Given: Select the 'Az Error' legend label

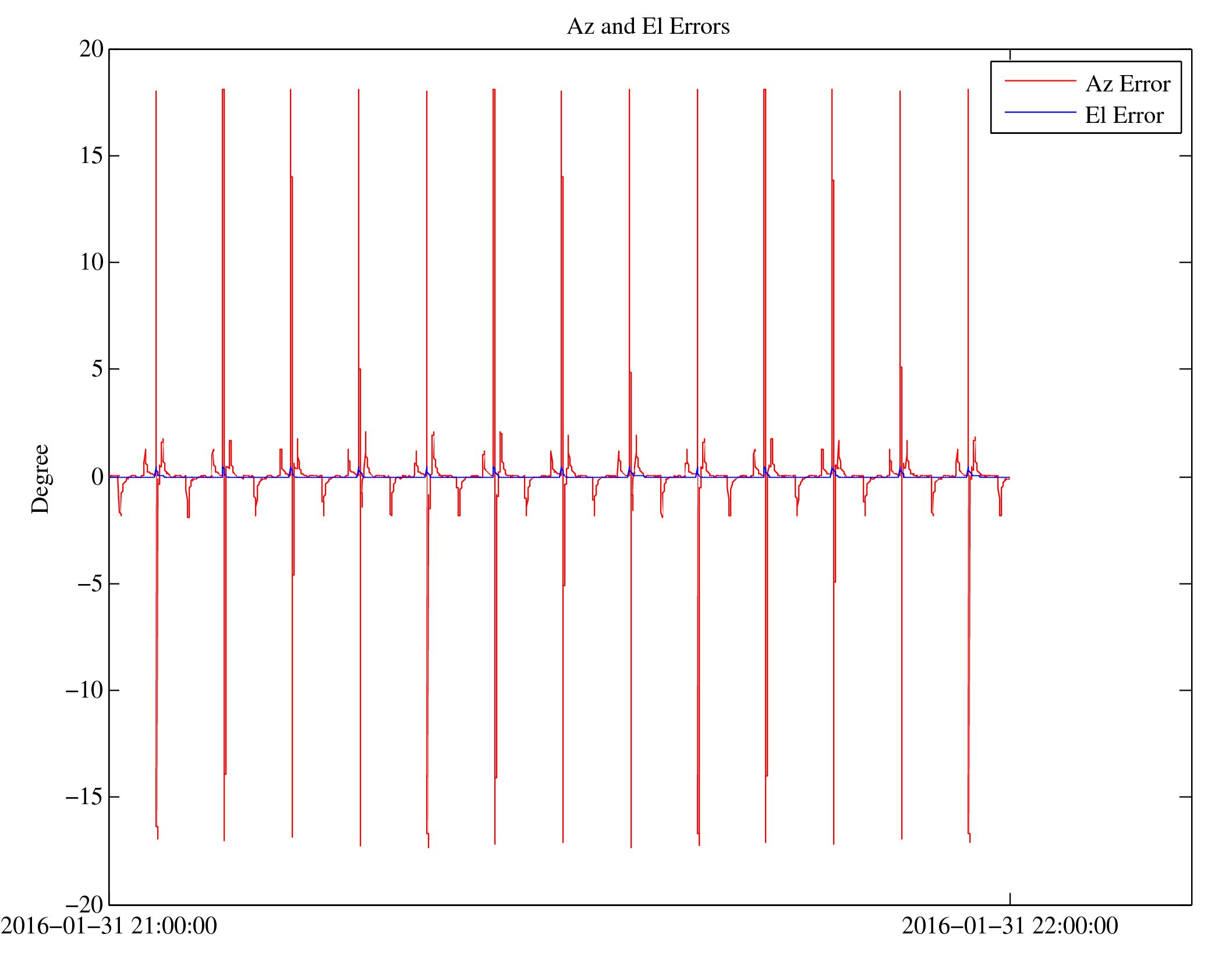Looking at the screenshot, I should 1128,84.
